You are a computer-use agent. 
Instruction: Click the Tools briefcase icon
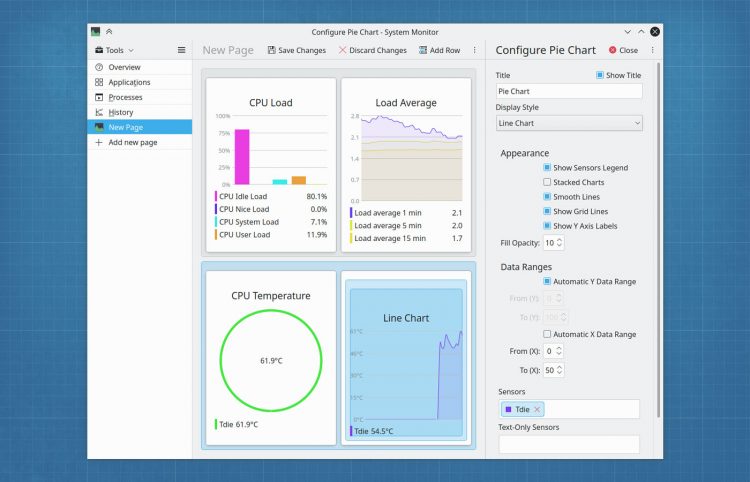[x=99, y=50]
